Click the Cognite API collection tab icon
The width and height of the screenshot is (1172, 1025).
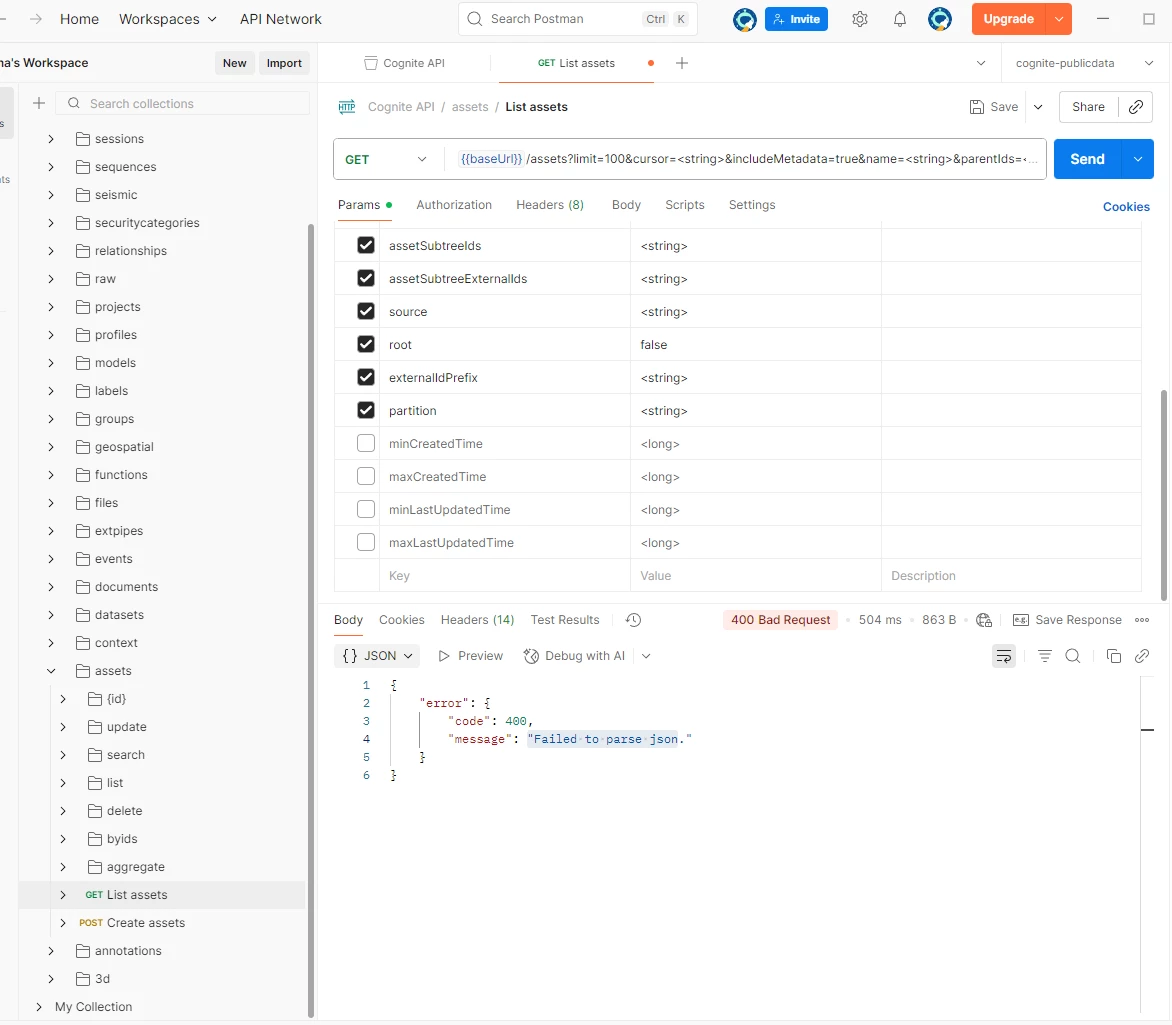(x=371, y=64)
